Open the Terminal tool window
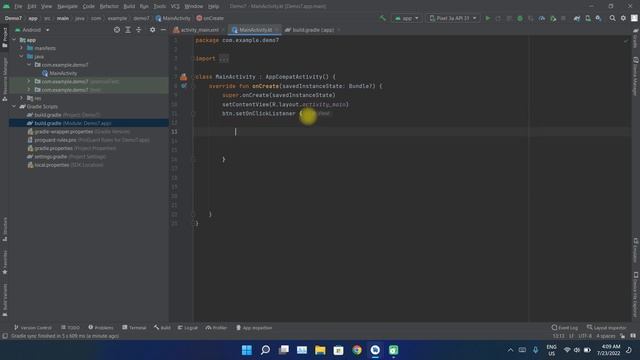 click(x=134, y=327)
